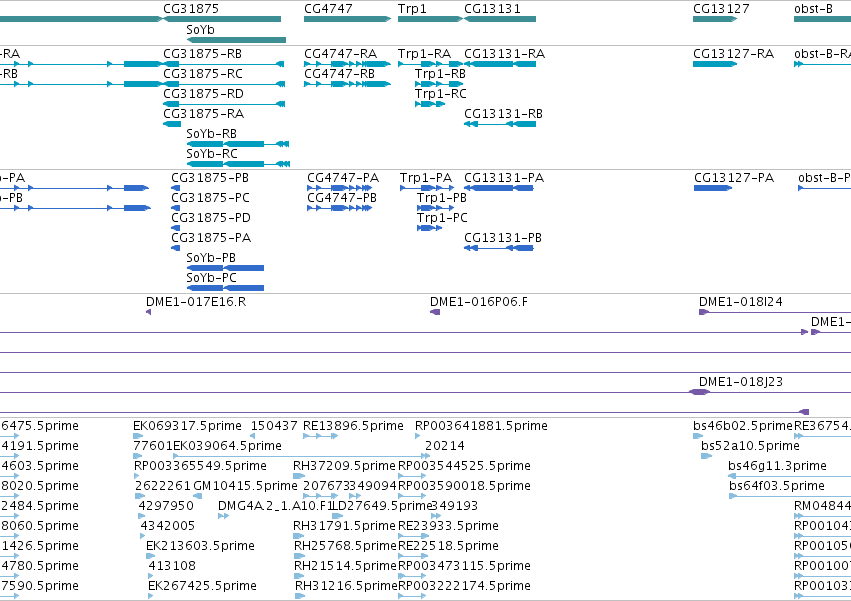Viewport: 851px width, 601px height.
Task: Select protein CG31875-PB
Action: (175, 188)
